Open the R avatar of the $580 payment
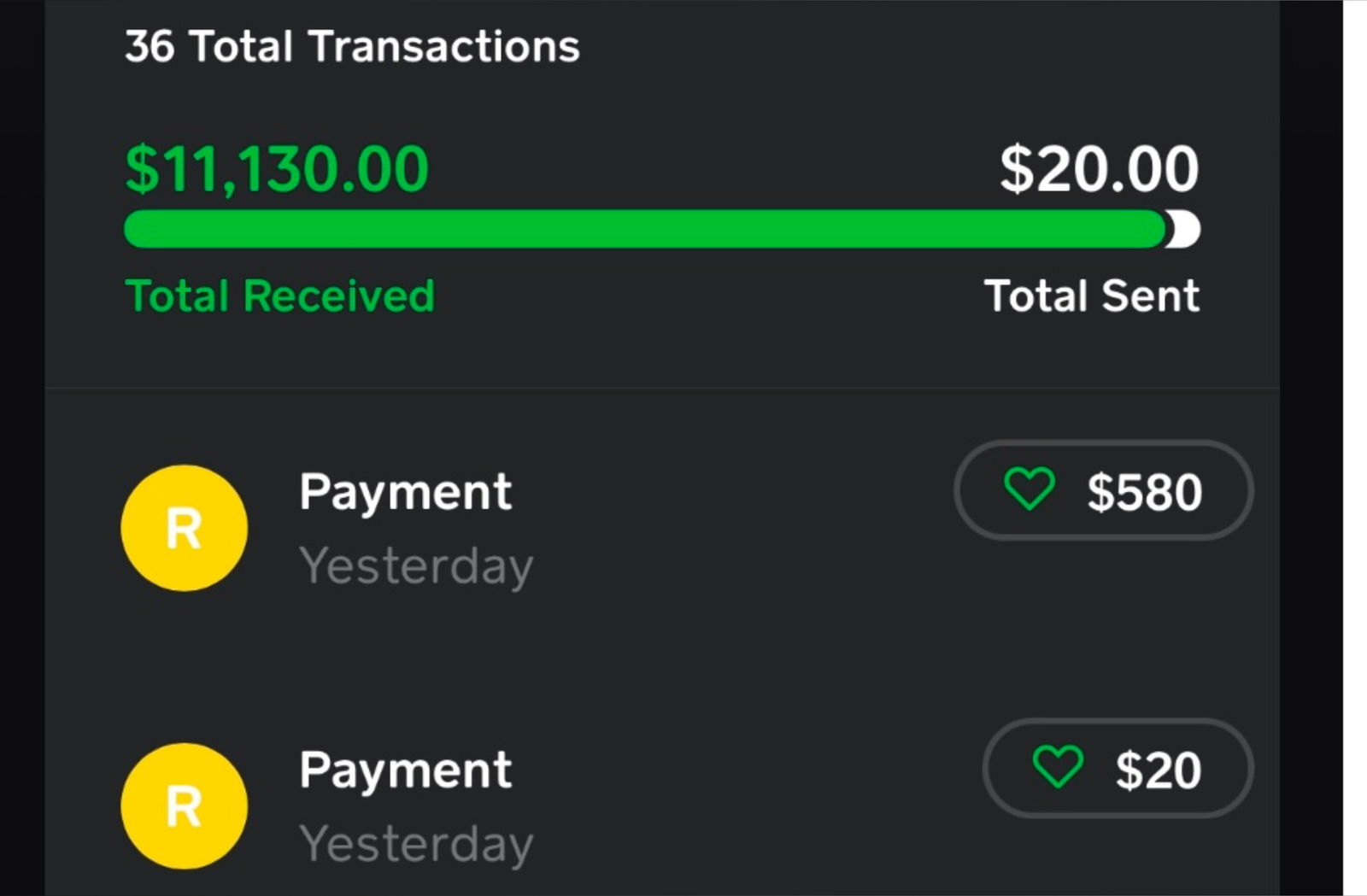Screen dimensions: 1367x896 185,528
